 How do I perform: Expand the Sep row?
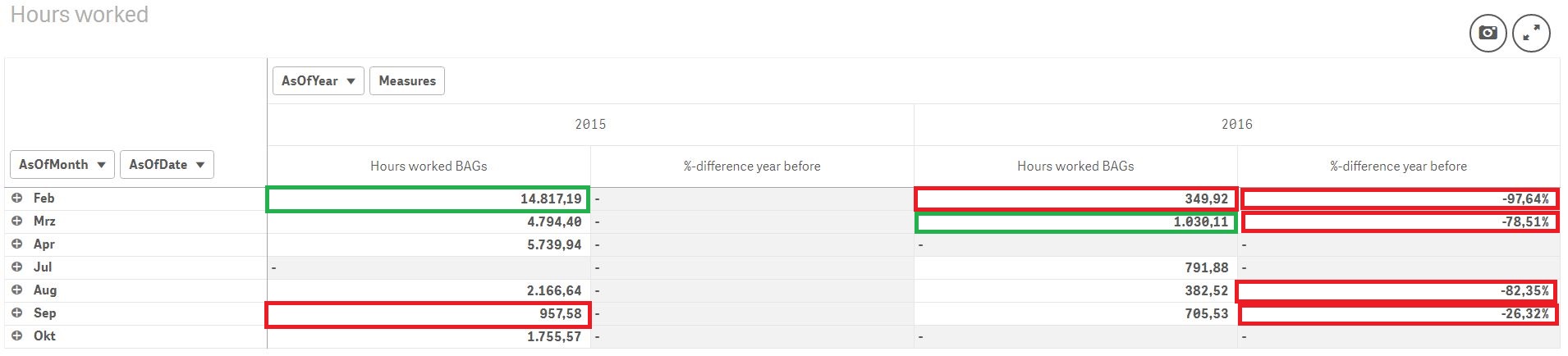point(16,313)
